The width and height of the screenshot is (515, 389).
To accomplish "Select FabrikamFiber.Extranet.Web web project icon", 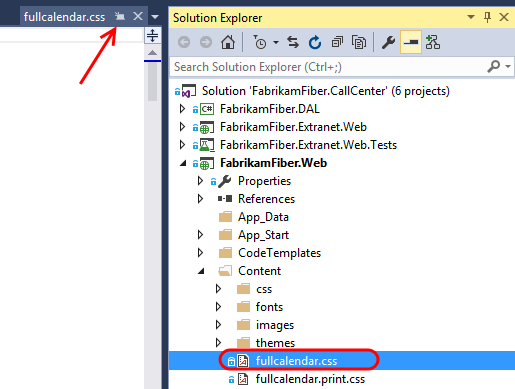I will 207,127.
